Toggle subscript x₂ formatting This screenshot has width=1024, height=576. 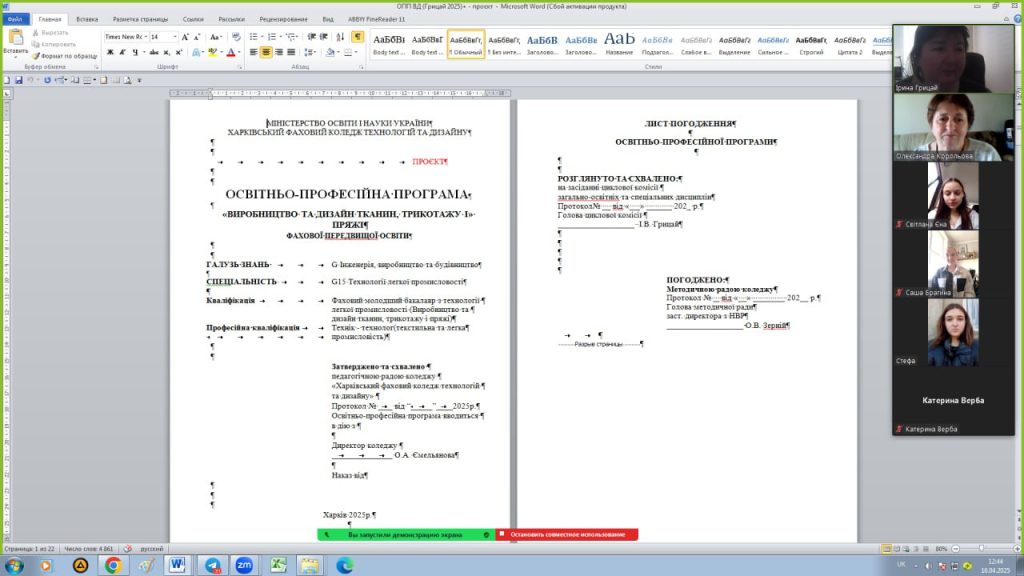point(167,52)
